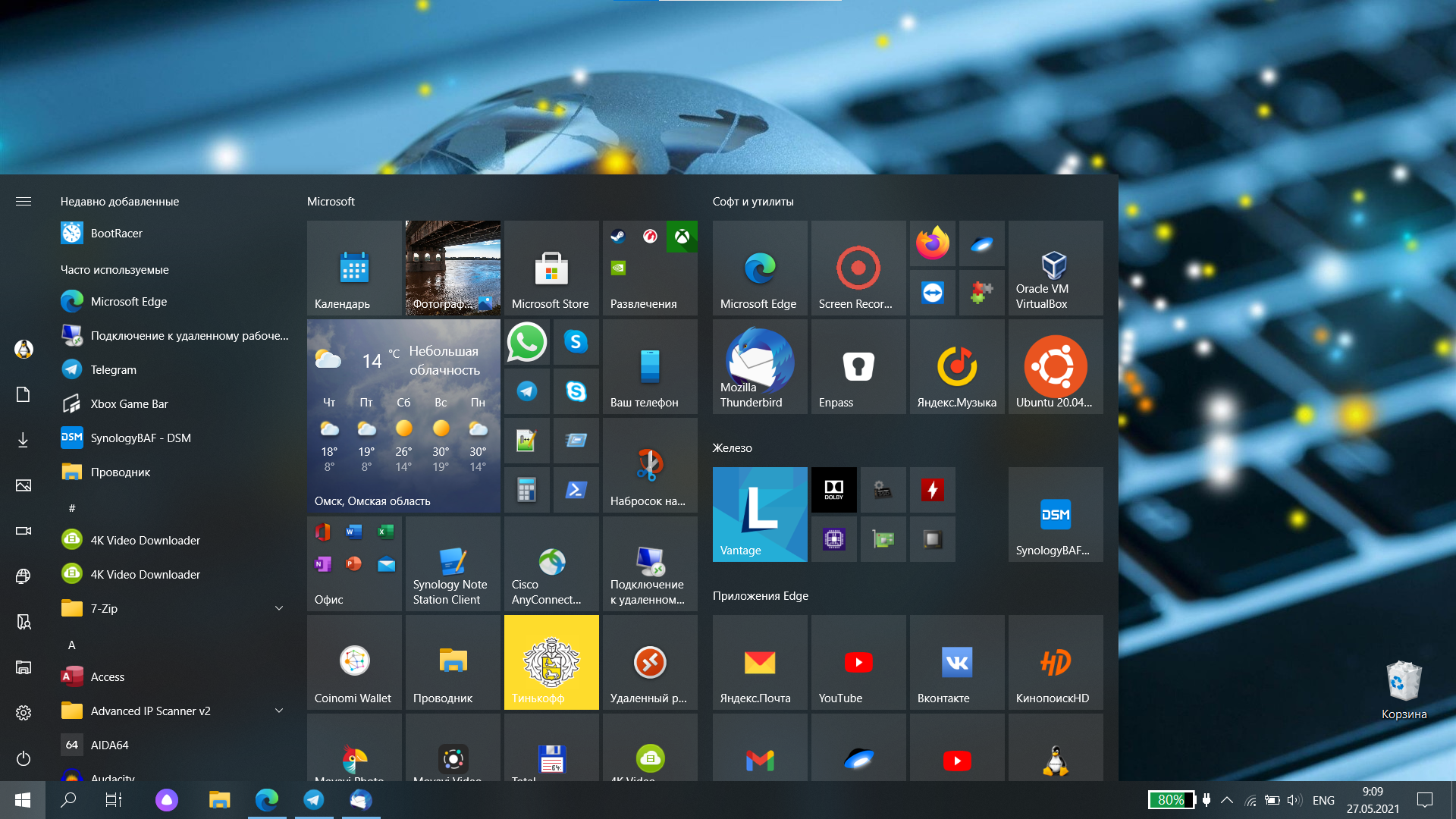This screenshot has height=819, width=1456.
Task: Open TeamViewer small tile
Action: point(933,293)
